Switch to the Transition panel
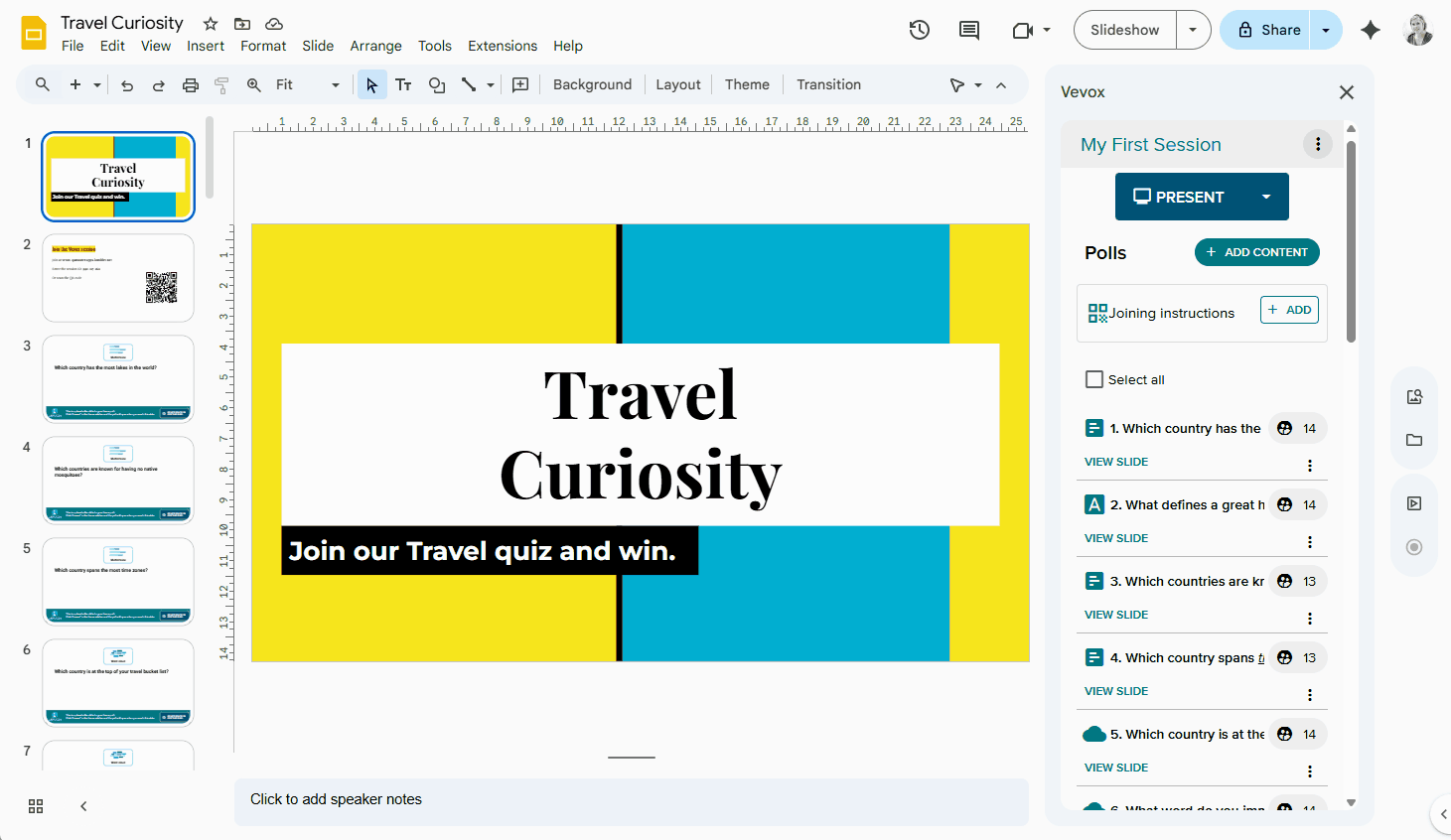 828,84
